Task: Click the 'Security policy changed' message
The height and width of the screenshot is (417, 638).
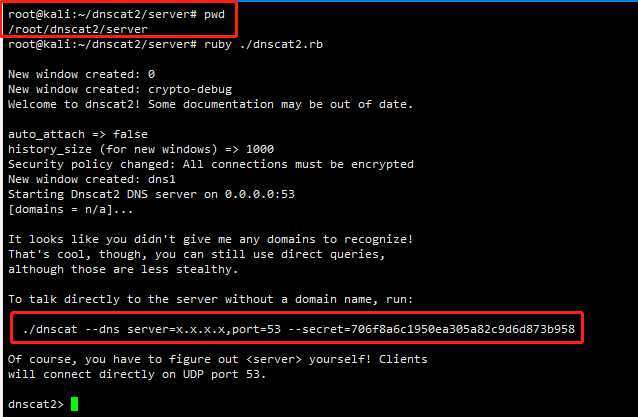Action: 211,164
